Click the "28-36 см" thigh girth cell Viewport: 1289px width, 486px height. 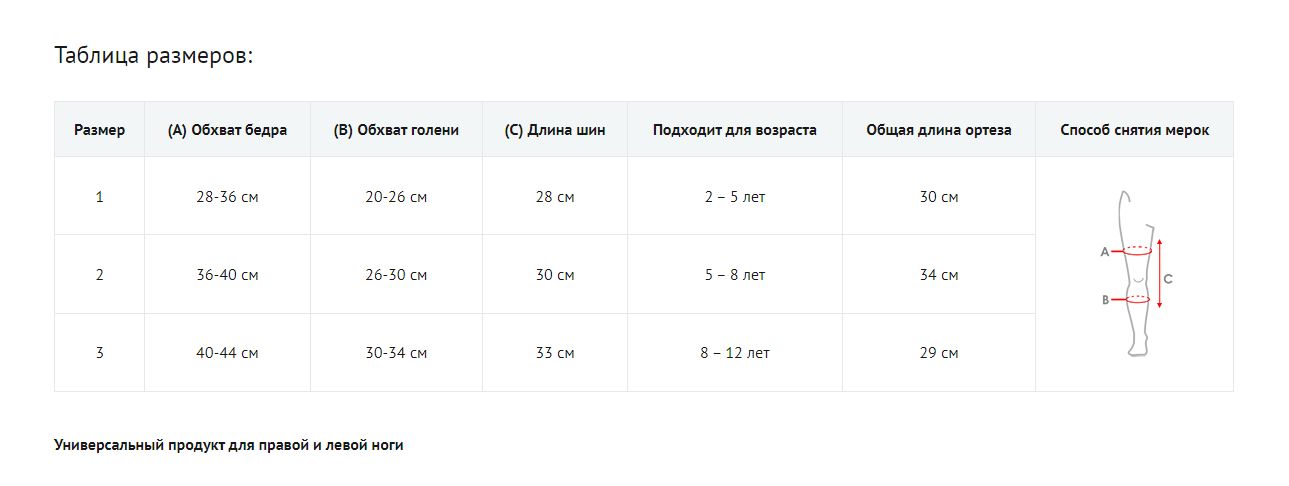pos(227,197)
